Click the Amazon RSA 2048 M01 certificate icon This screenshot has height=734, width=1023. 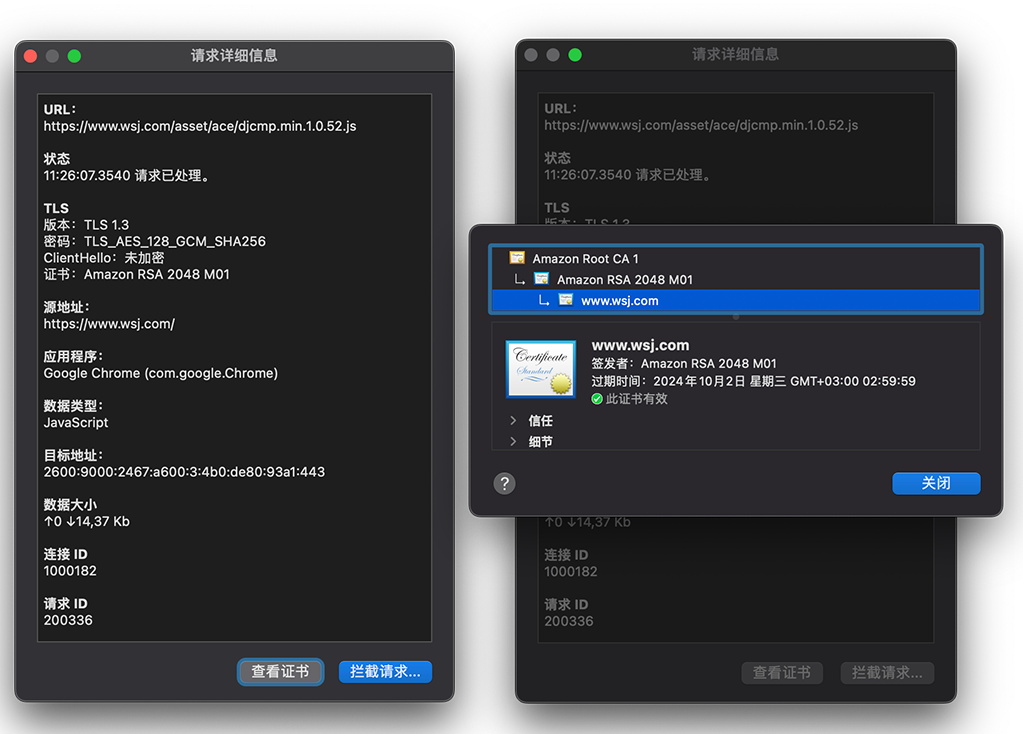click(x=542, y=279)
